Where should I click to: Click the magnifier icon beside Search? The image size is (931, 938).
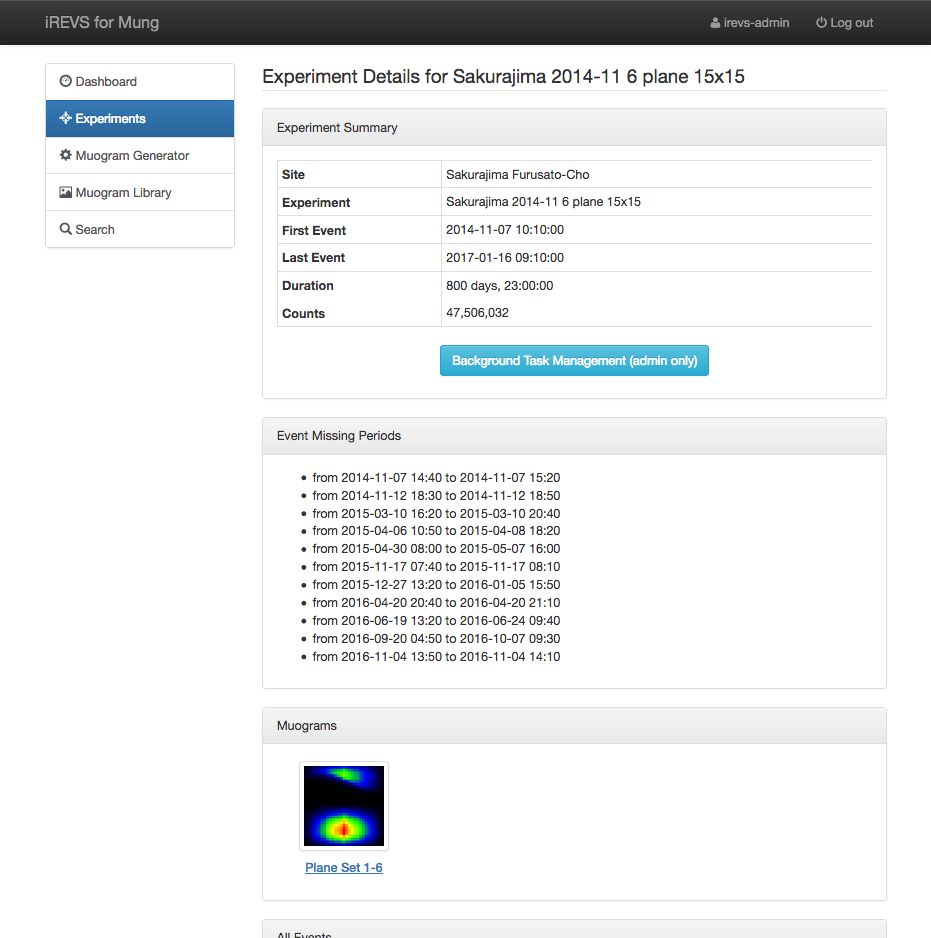(x=66, y=230)
